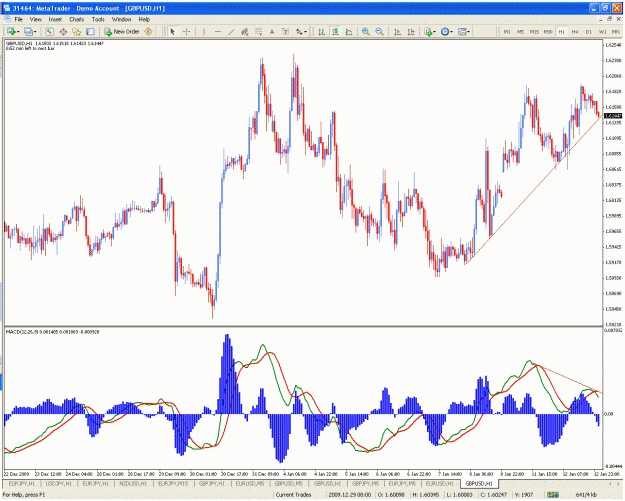Screen dimensions: 625x501
Task: Click the chart document icon beside File
Action: [x=7, y=19]
